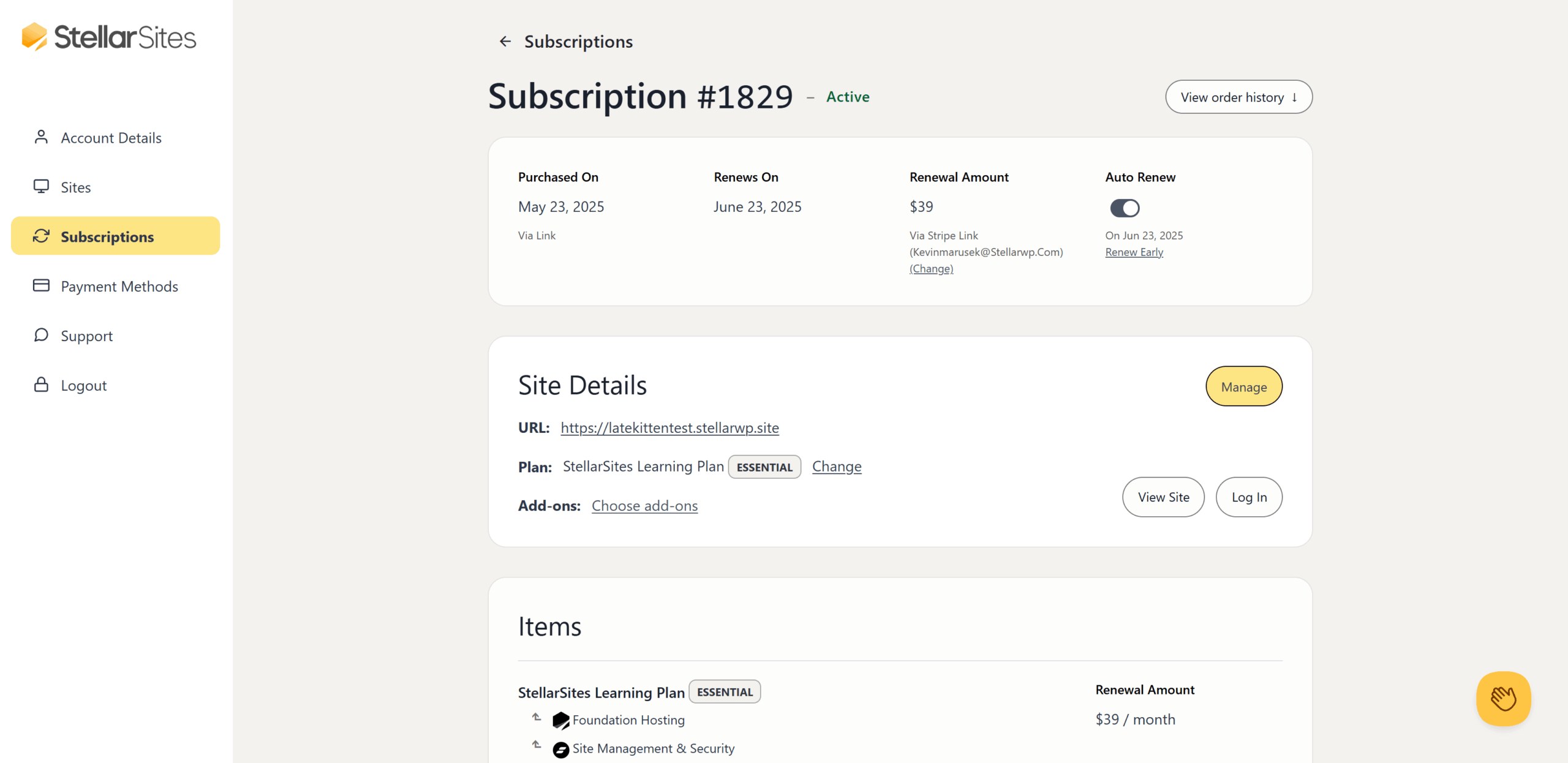
Task: Click the arrow beside Foundation Hosting
Action: tap(537, 717)
